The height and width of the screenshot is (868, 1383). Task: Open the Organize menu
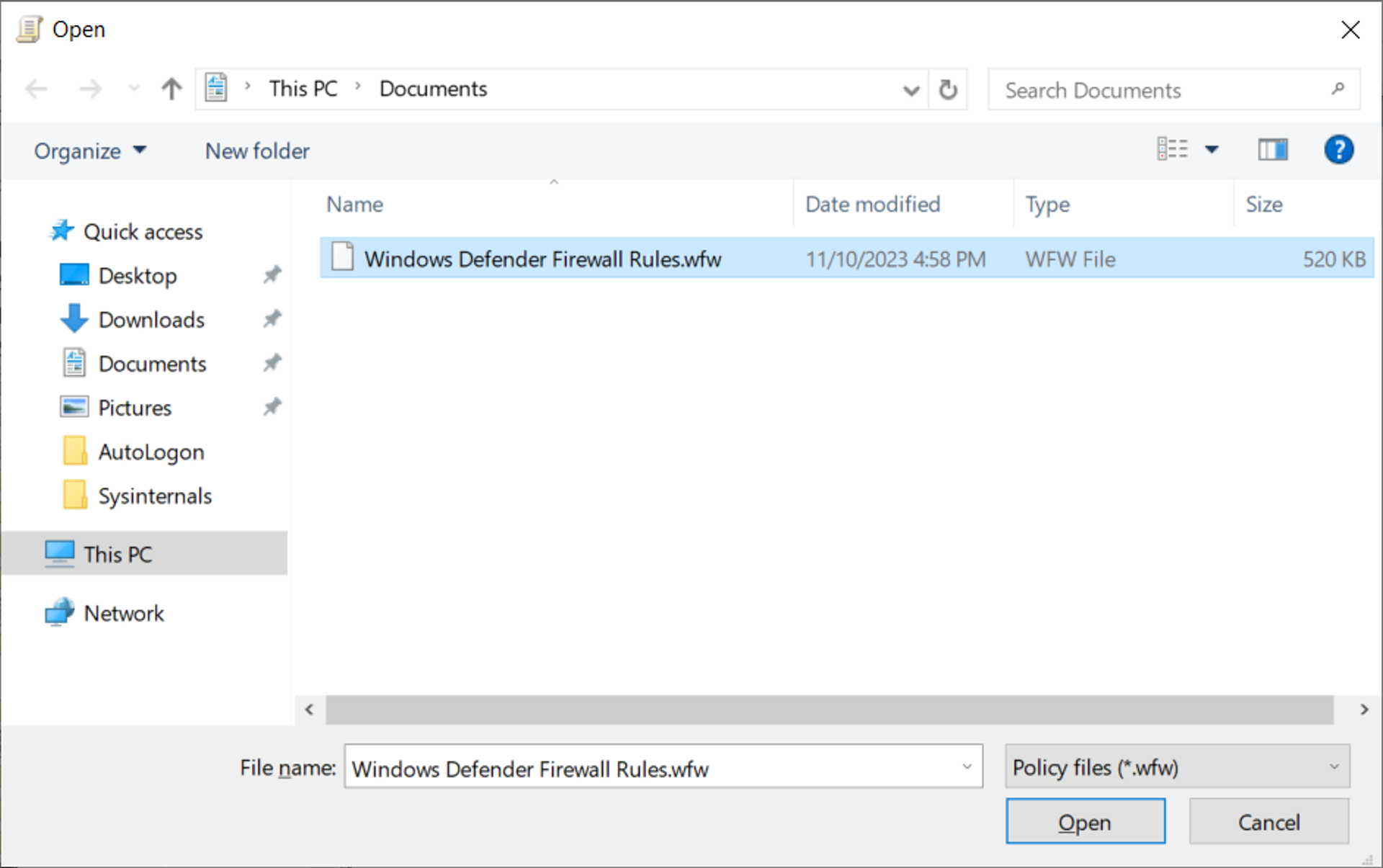click(90, 151)
